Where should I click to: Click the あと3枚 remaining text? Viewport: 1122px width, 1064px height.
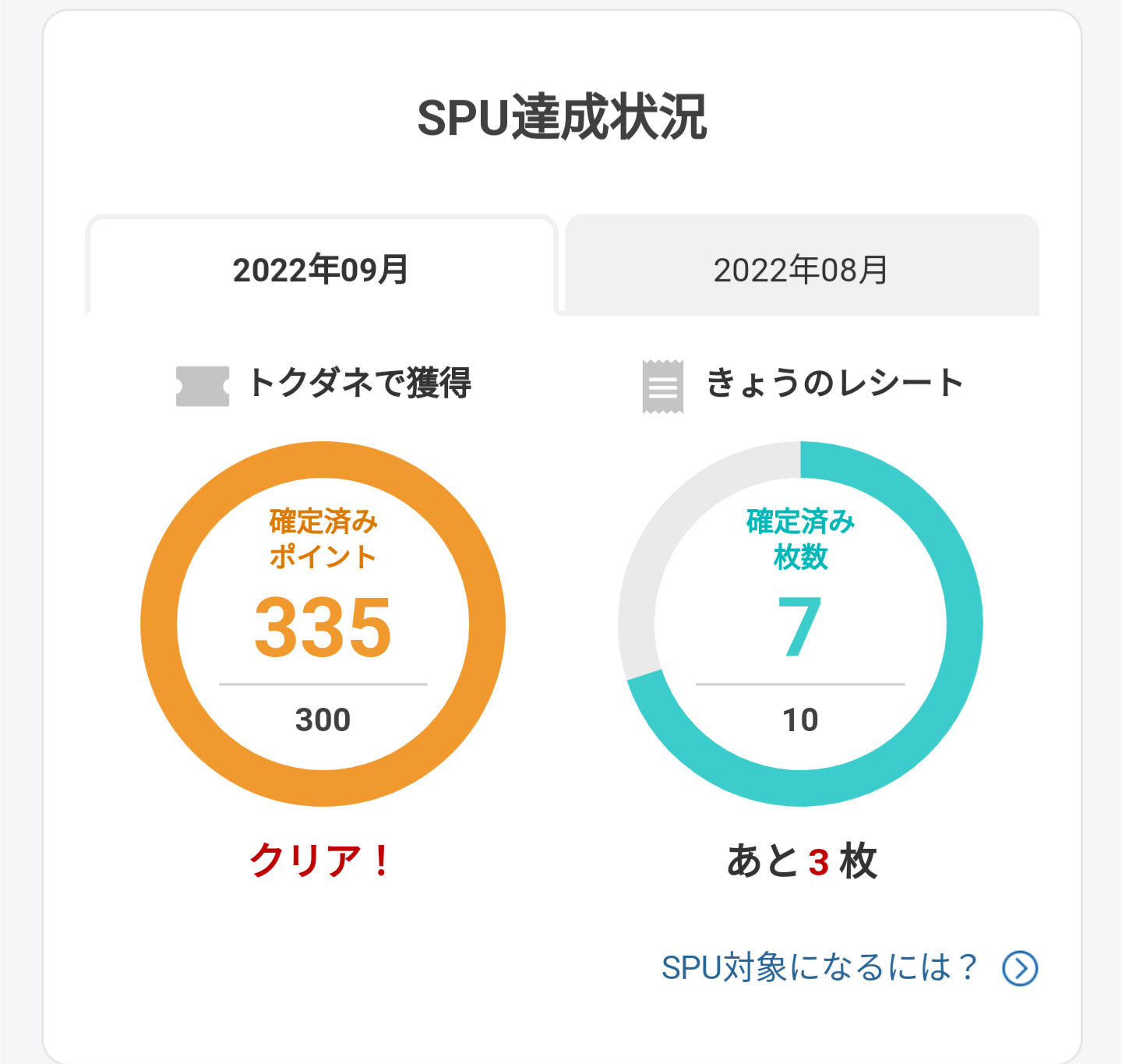801,861
